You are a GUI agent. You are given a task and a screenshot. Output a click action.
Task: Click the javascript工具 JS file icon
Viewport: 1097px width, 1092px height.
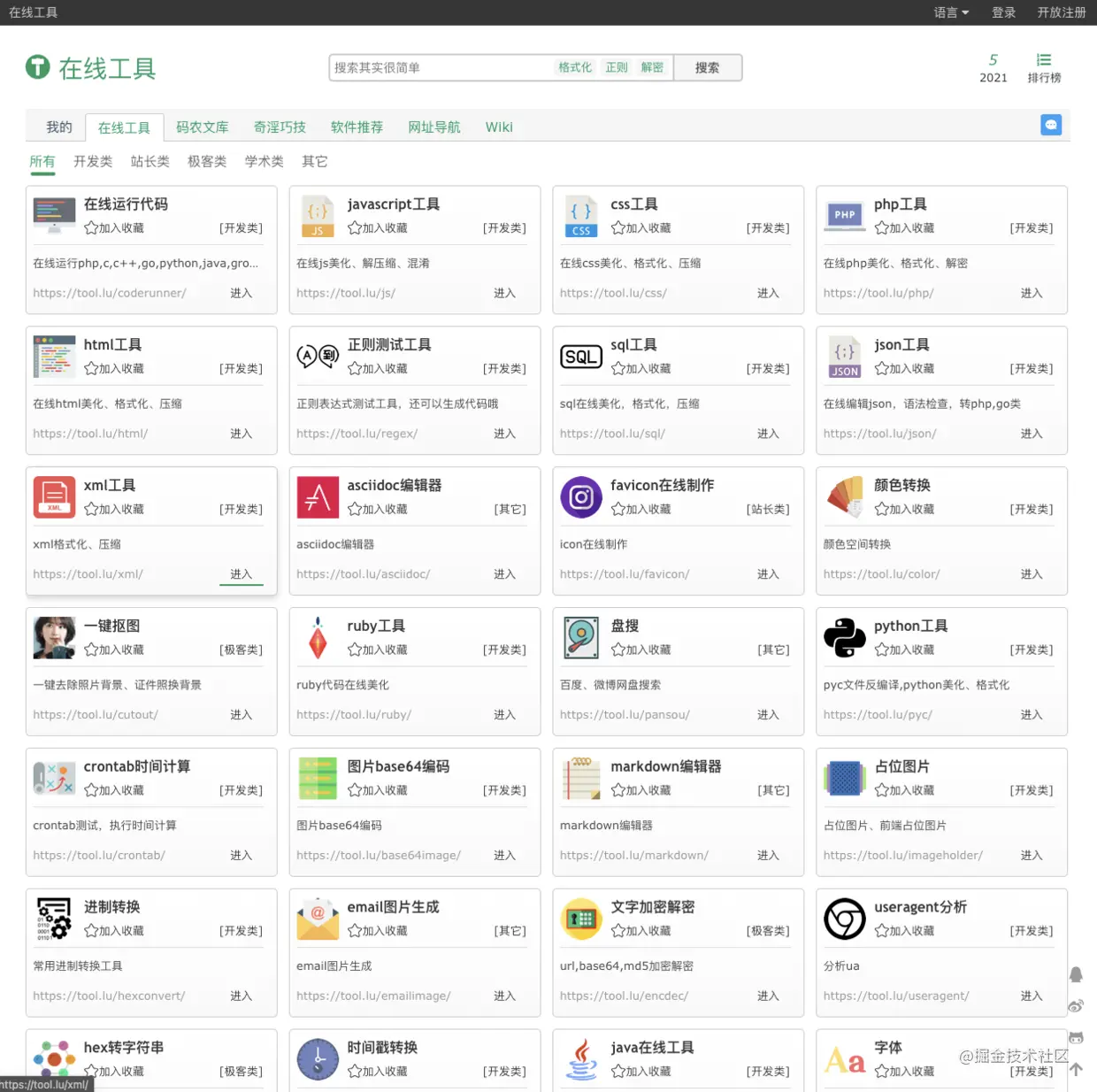point(318,216)
